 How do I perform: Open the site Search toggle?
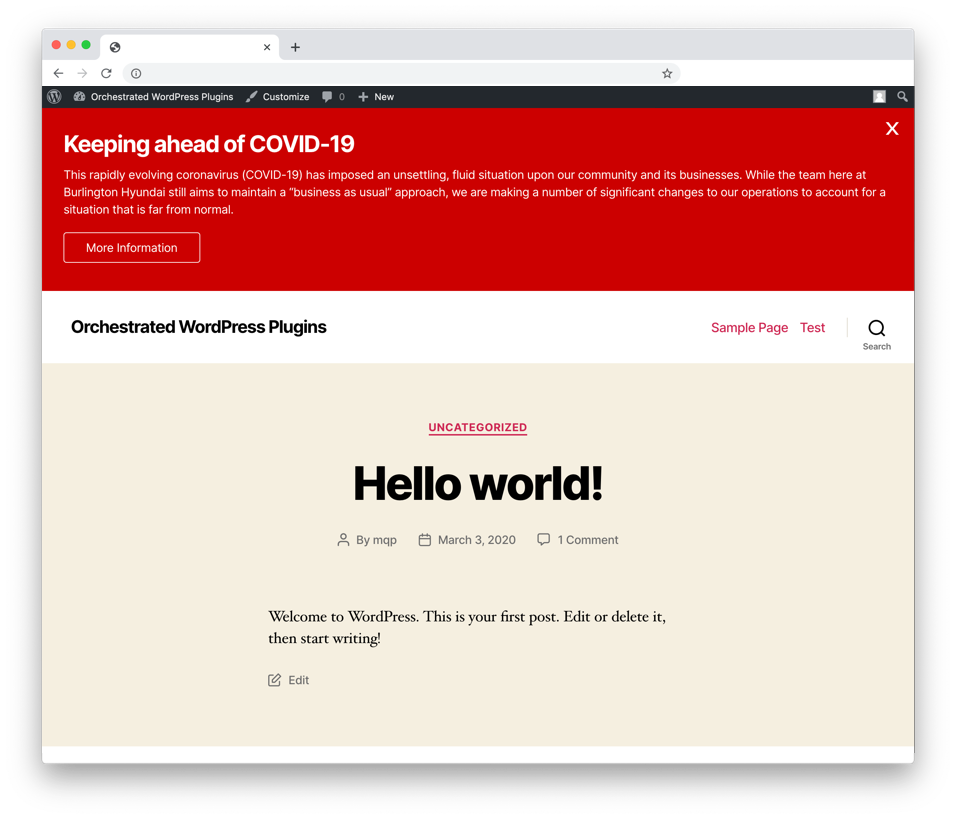tap(877, 335)
